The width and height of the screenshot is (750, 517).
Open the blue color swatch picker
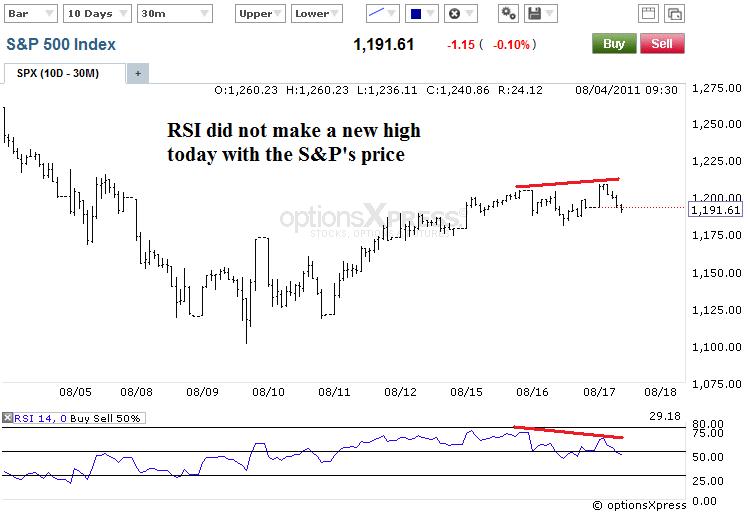pos(421,14)
